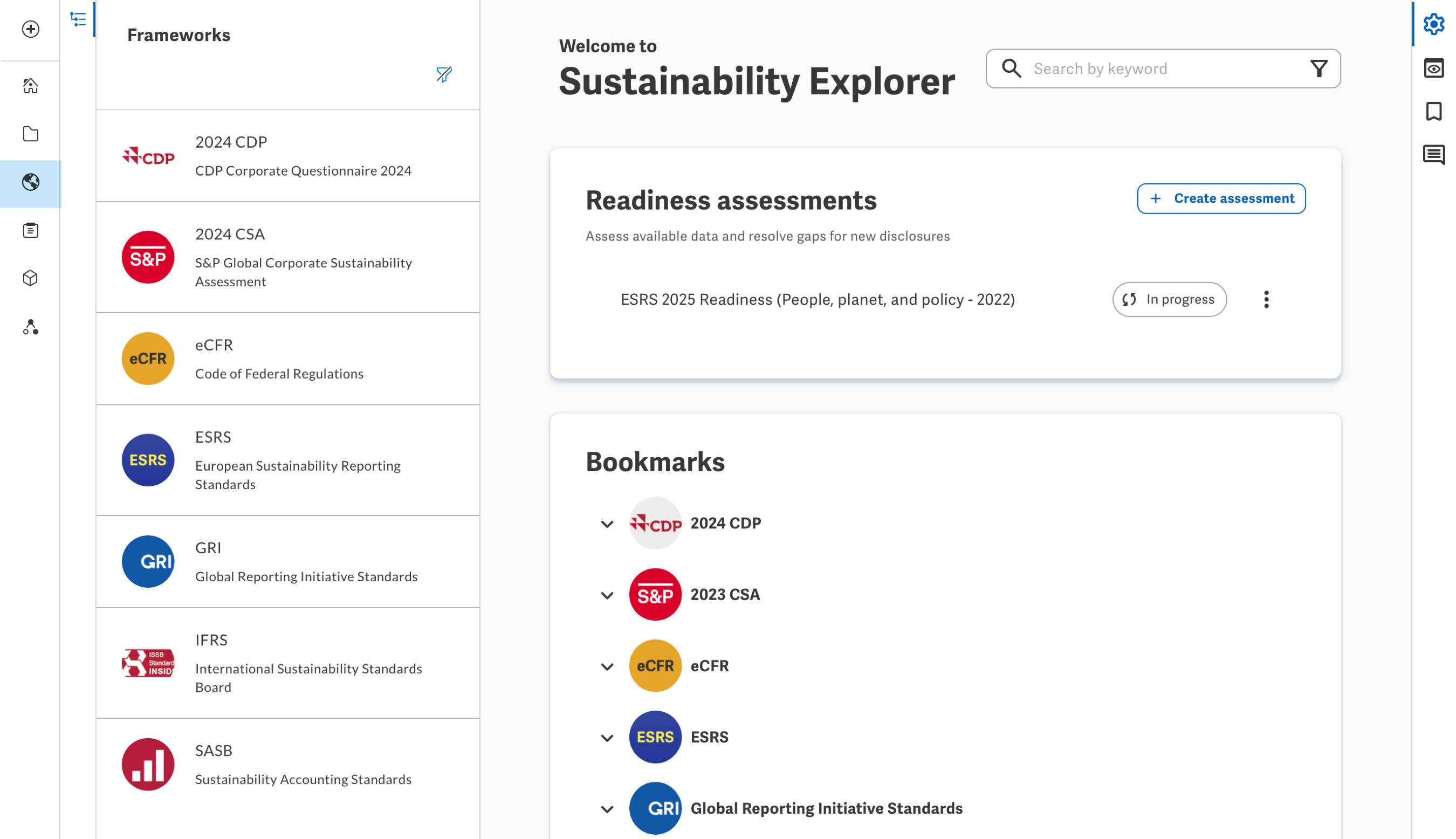Open the three-dot menu for ESRS 2025 Readiness

[1266, 299]
